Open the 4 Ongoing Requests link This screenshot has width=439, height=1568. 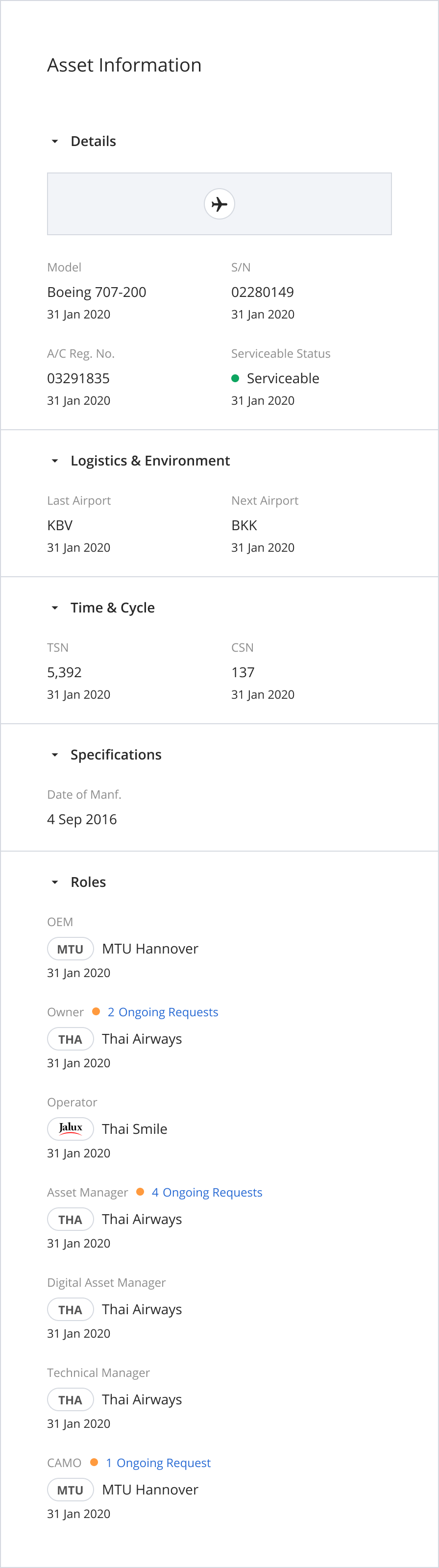207,1192
